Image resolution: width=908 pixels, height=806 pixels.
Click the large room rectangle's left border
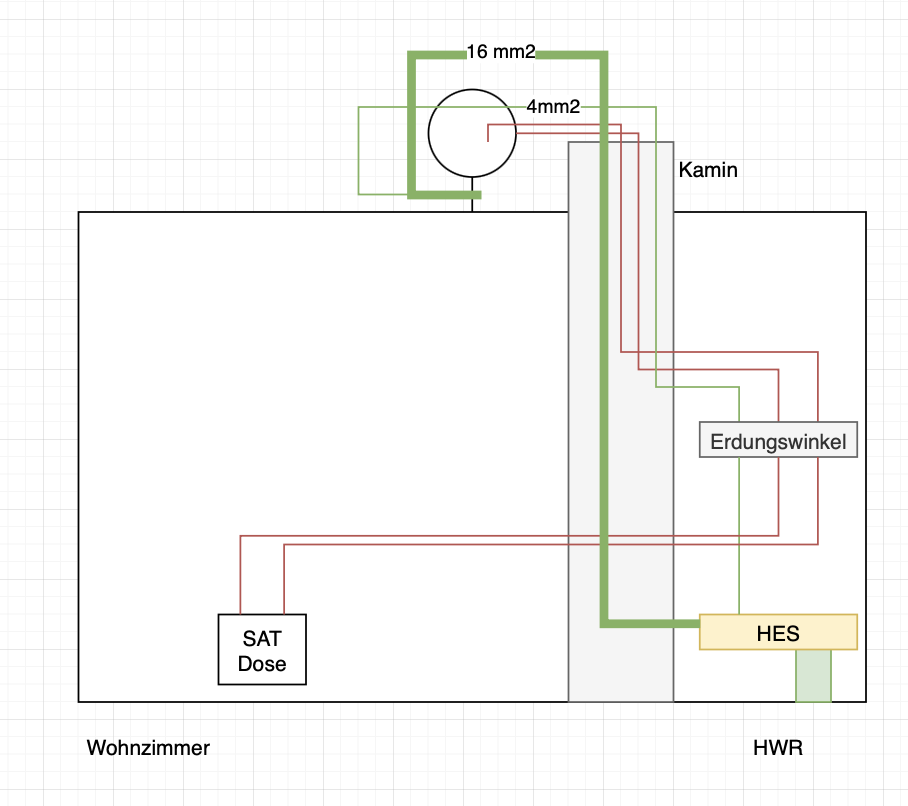[79, 450]
